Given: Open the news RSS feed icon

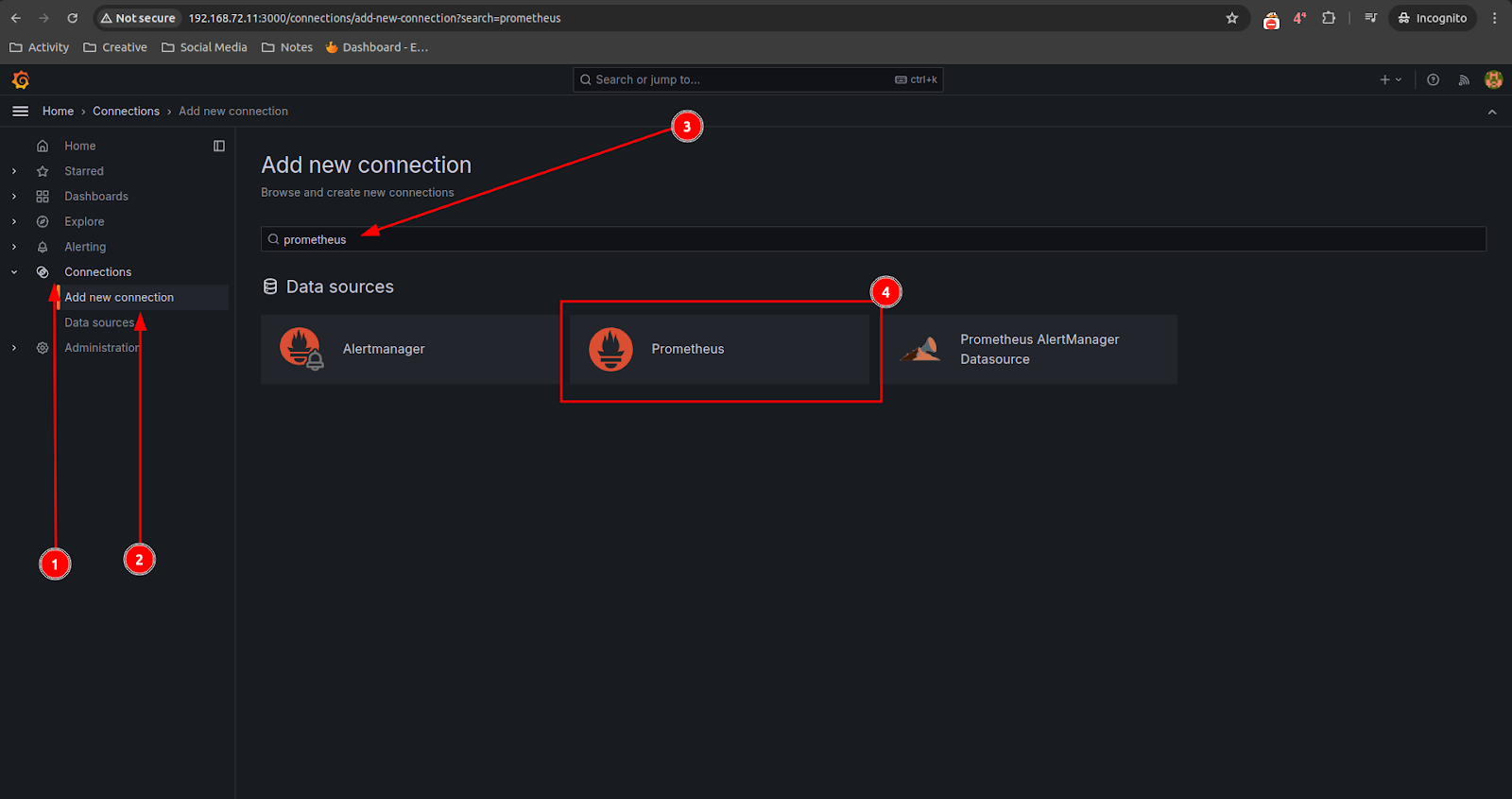Looking at the screenshot, I should (1464, 80).
